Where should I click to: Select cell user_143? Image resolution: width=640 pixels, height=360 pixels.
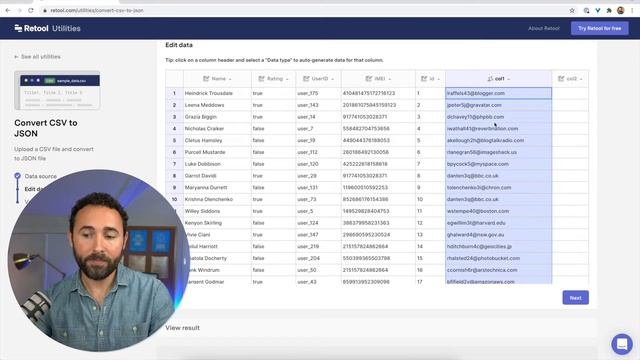click(x=318, y=105)
